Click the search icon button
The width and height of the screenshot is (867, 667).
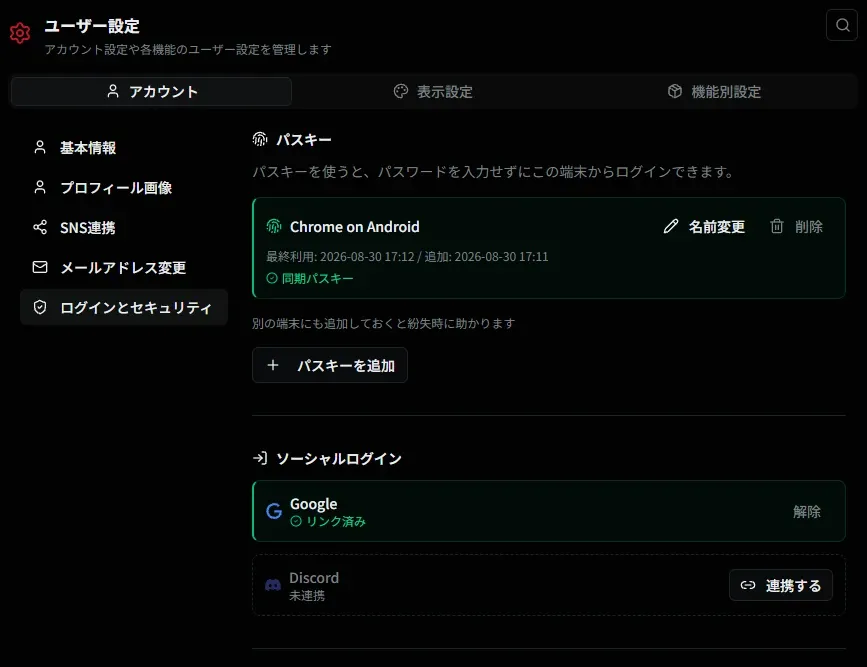point(842,25)
